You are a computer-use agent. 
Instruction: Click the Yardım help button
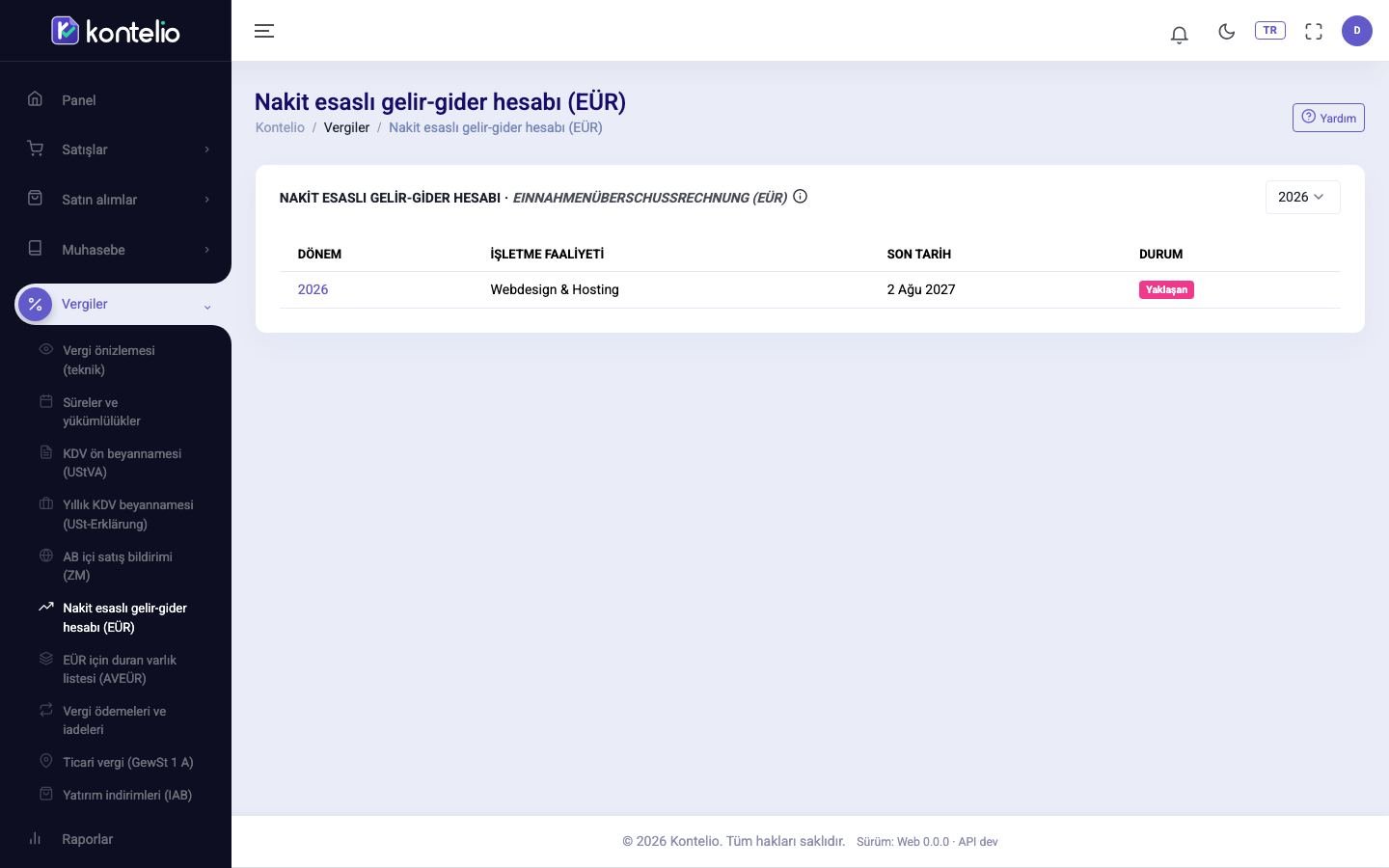coord(1328,118)
